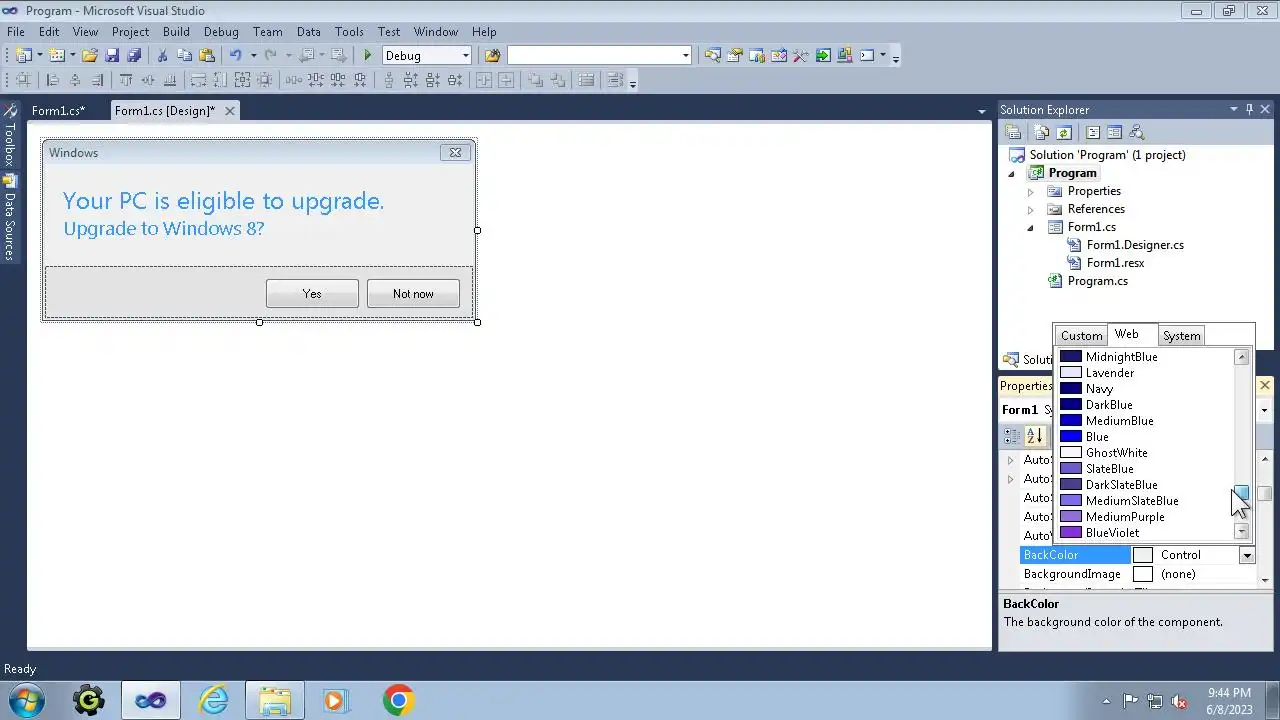The image size is (1280, 720).
Task: Click the Align Lefts layout icon
Action: [x=53, y=81]
